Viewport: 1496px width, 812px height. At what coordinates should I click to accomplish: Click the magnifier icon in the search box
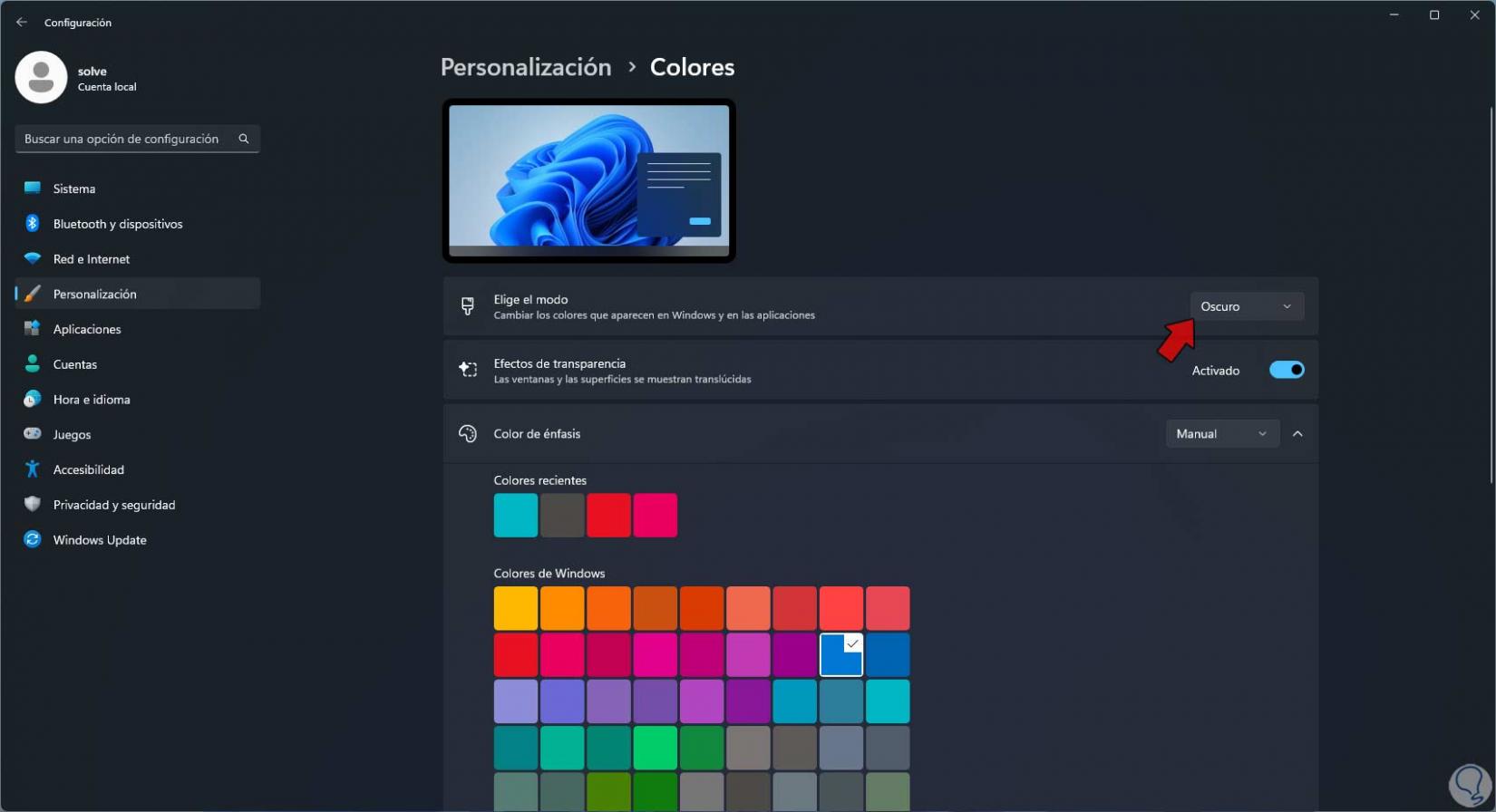click(x=243, y=139)
